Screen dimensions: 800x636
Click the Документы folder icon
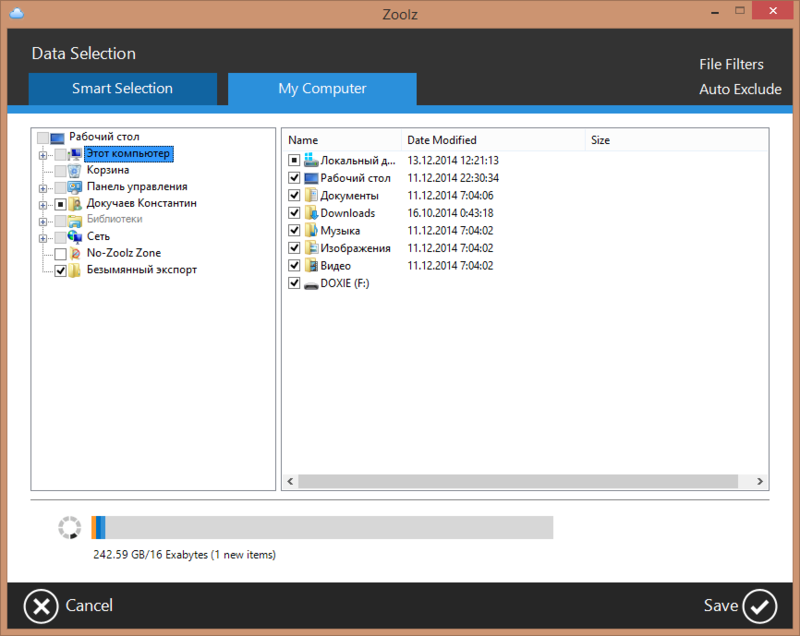click(311, 195)
